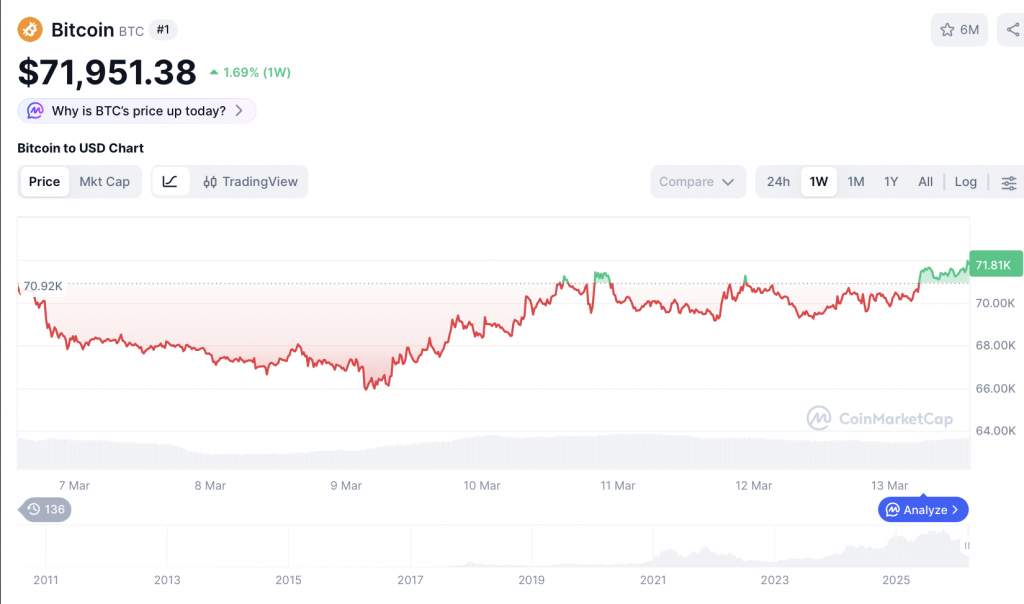Enable logarithmic scale with Log toggle
1024x604 pixels.
[965, 181]
